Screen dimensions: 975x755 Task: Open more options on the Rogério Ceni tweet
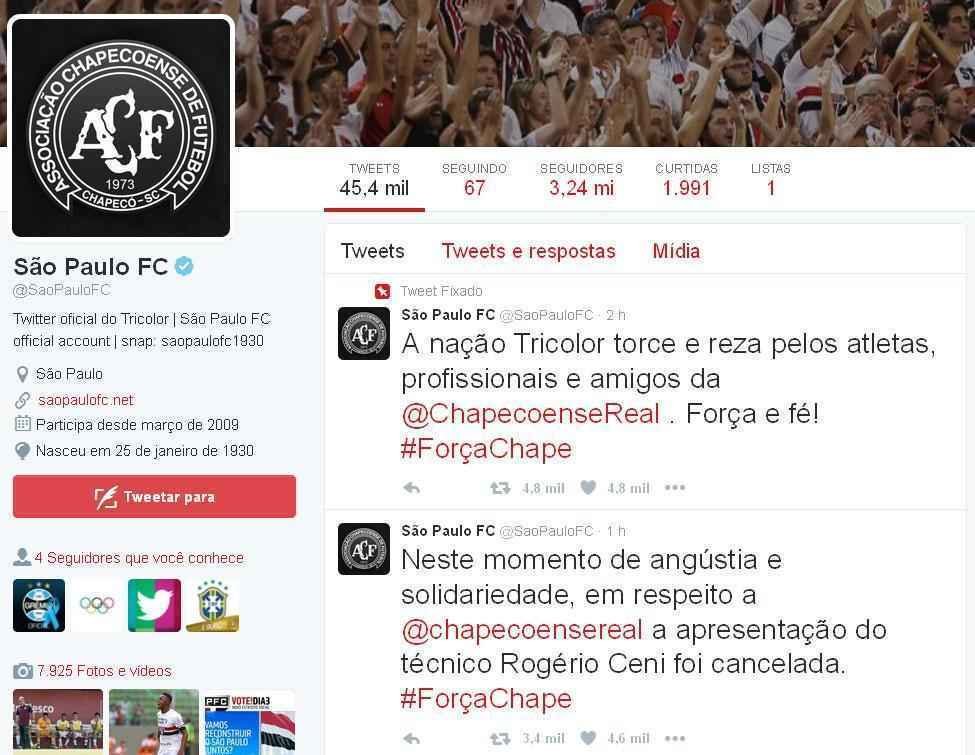tap(675, 738)
